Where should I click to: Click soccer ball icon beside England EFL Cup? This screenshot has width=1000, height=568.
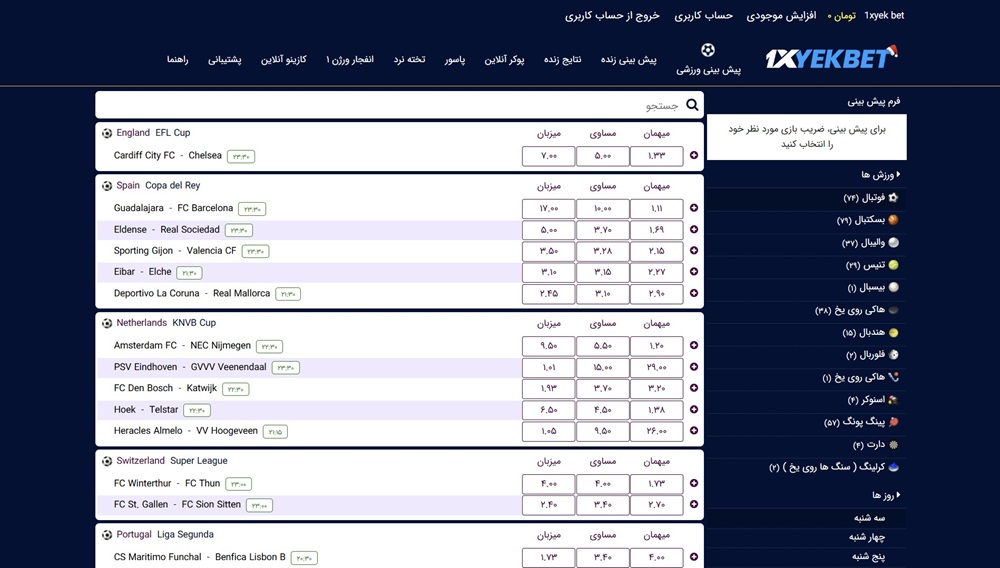(107, 133)
